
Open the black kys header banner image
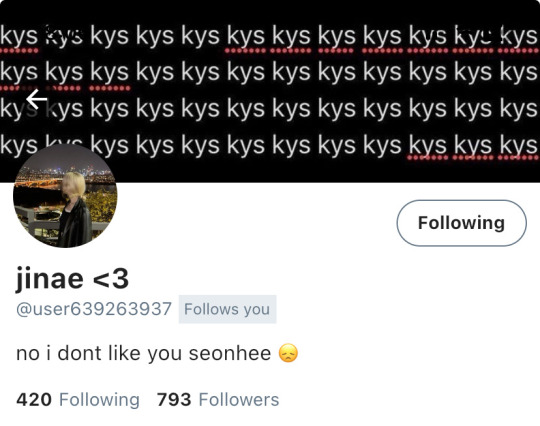[x=270, y=91]
